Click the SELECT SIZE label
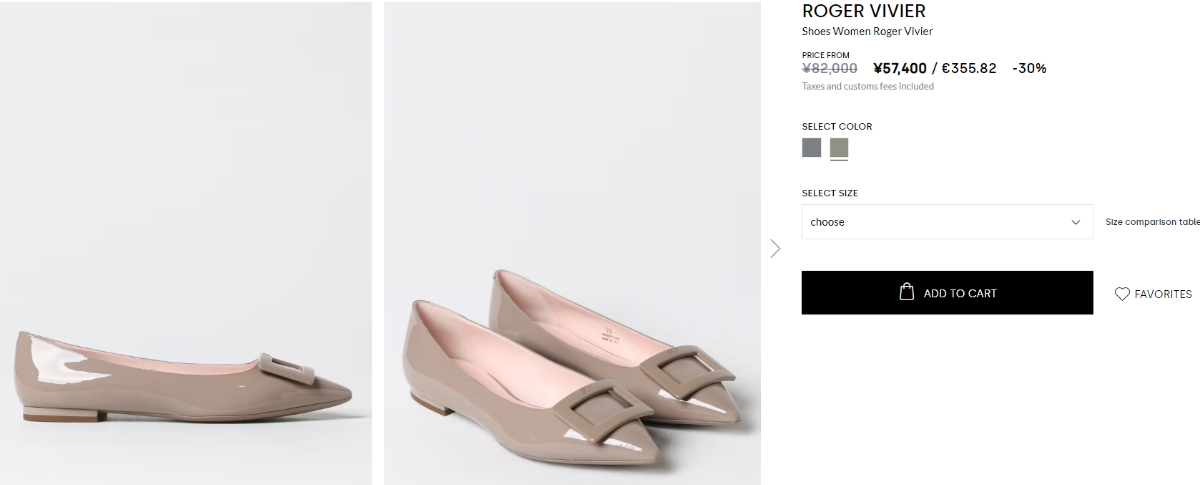Screen dimensions: 1200x485 [830, 193]
